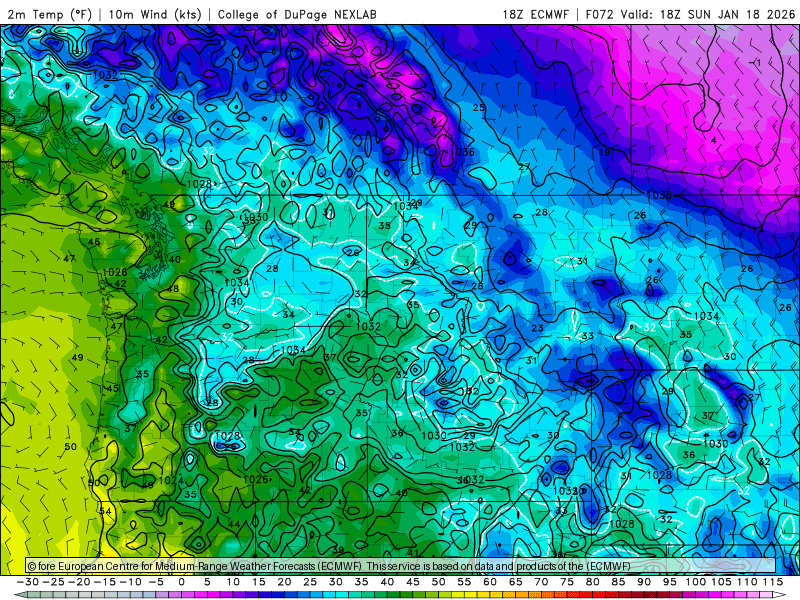
Task: Click the 60 label on color scale
Action: point(489,582)
